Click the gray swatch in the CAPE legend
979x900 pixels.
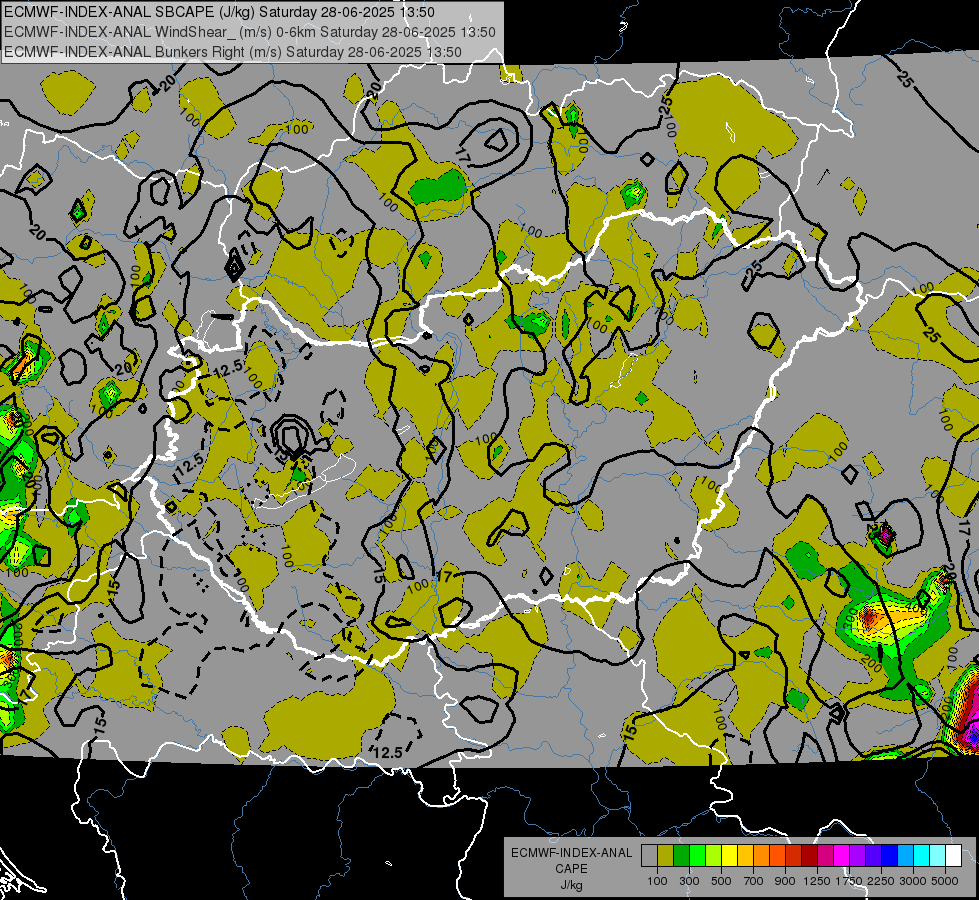tap(649, 855)
